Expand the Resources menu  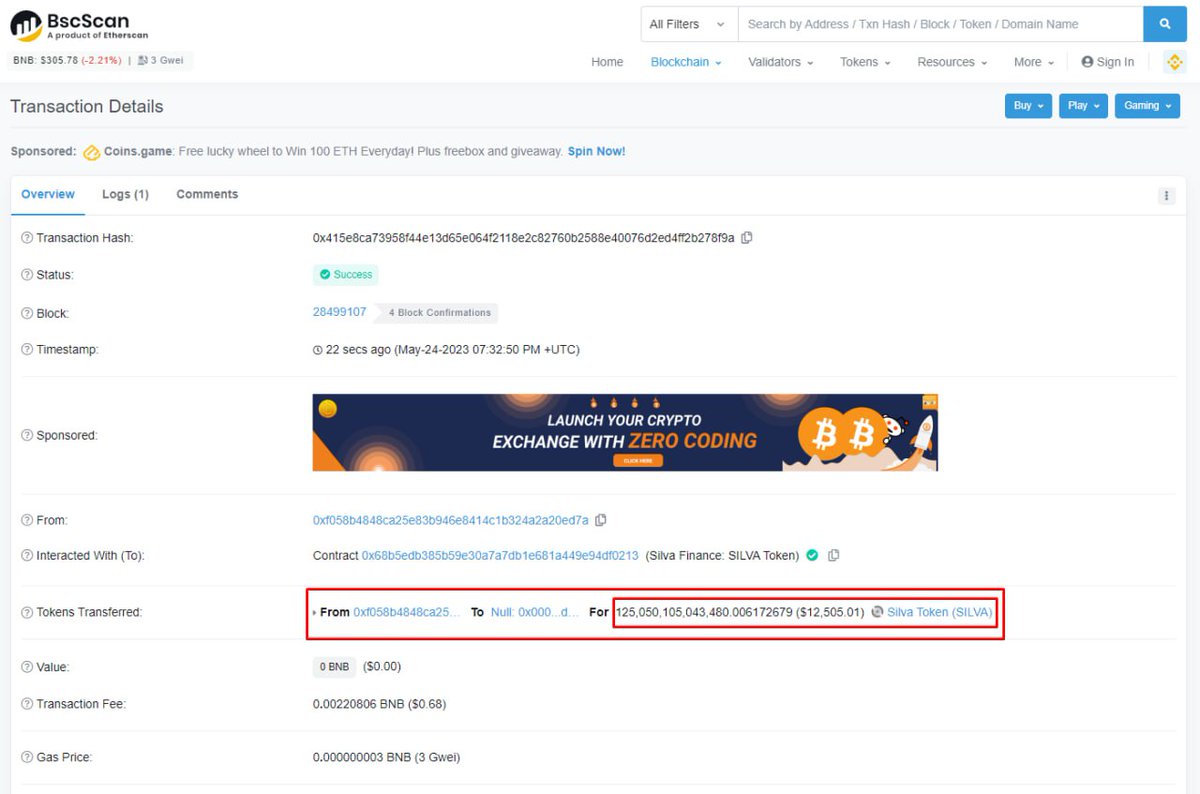click(x=952, y=62)
